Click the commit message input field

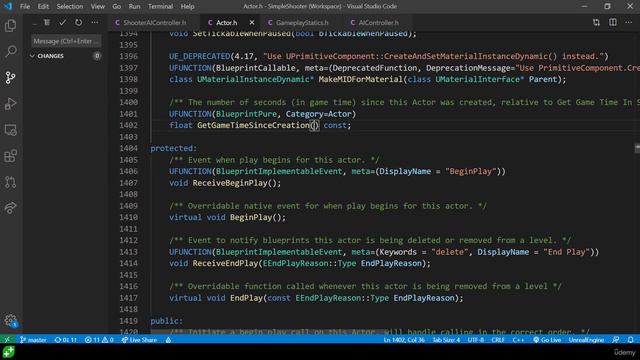point(66,41)
